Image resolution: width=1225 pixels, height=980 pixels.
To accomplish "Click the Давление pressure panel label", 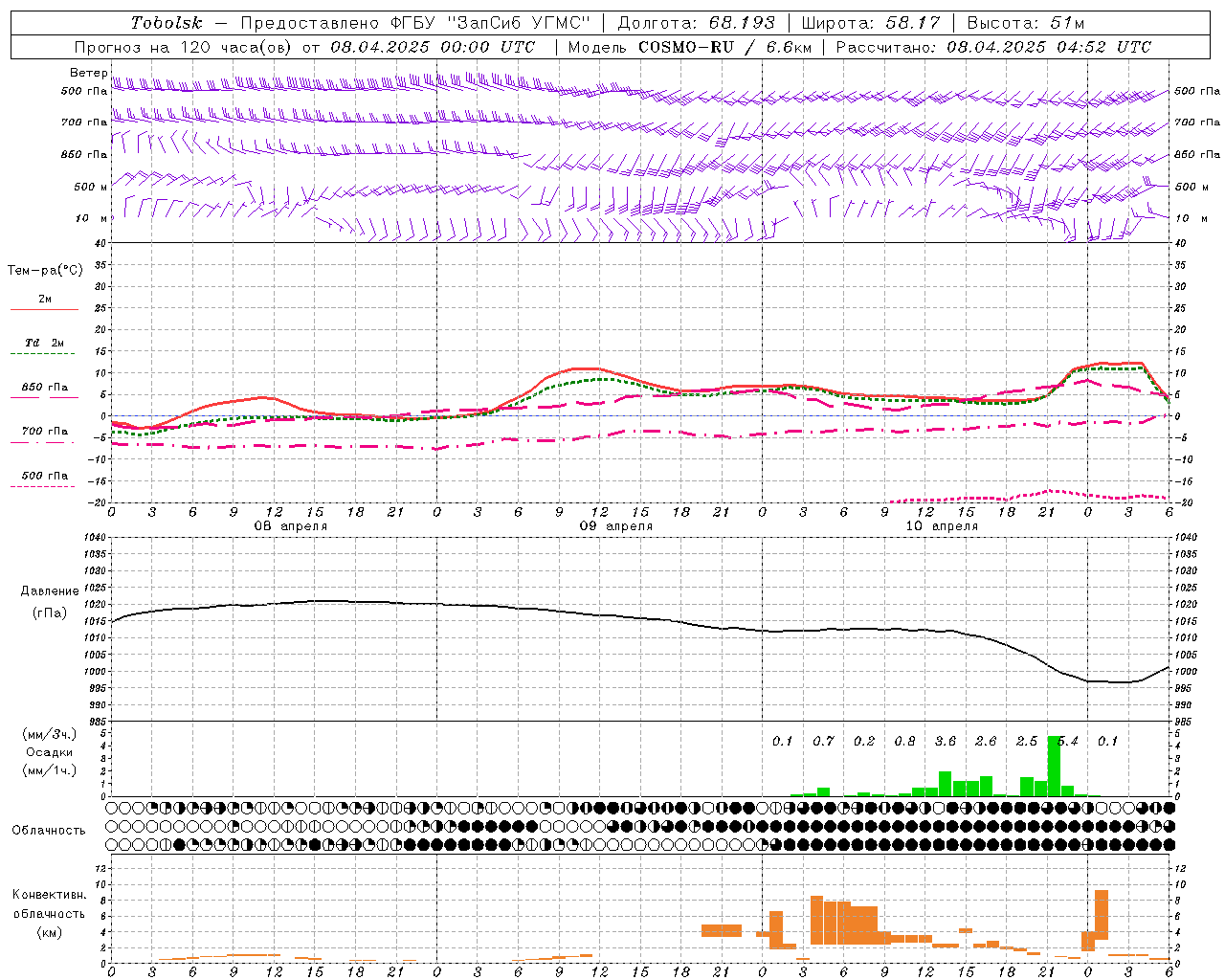I will (x=50, y=591).
